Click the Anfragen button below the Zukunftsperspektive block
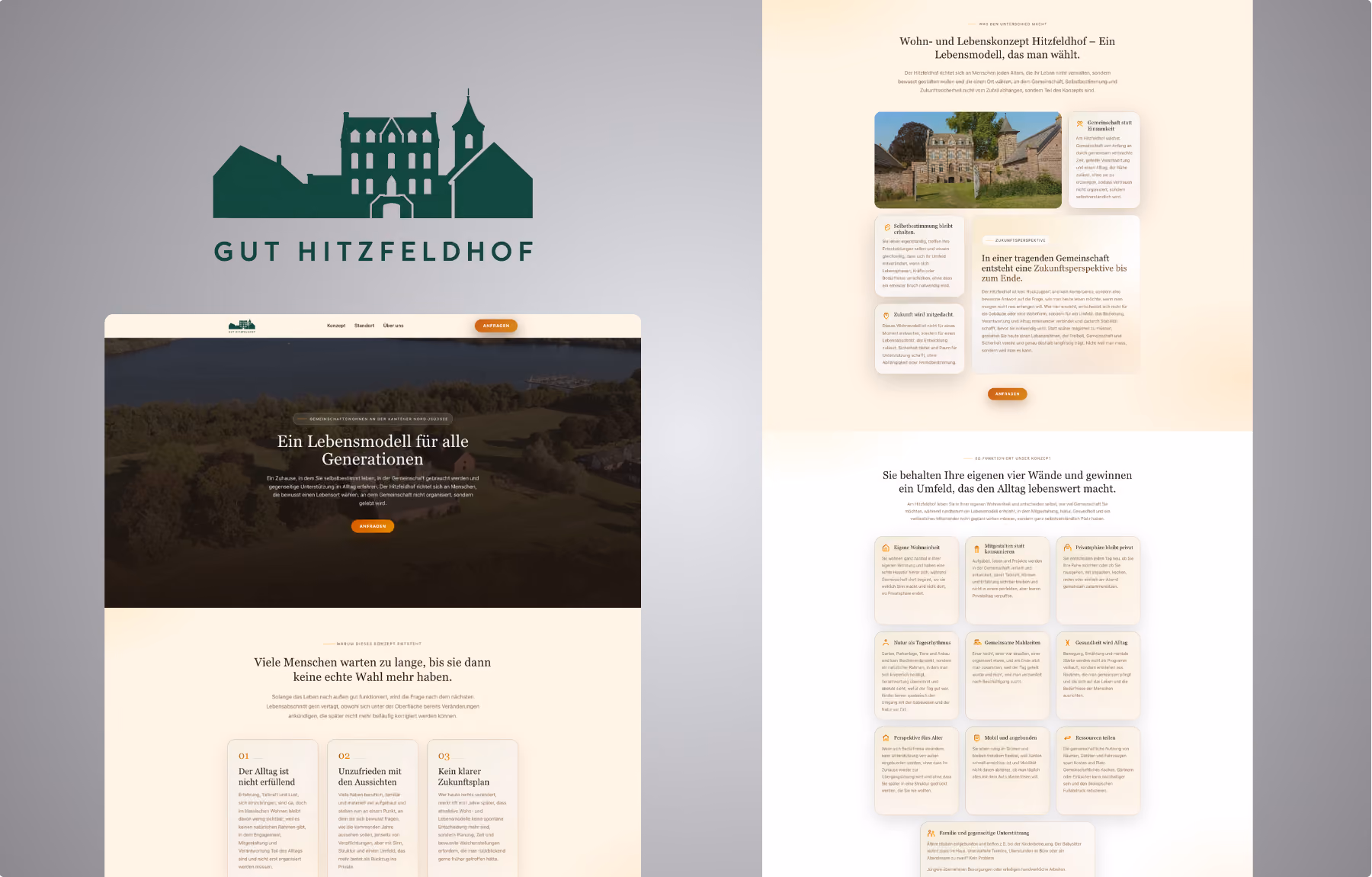This screenshot has width=1372, height=877. point(1007,394)
